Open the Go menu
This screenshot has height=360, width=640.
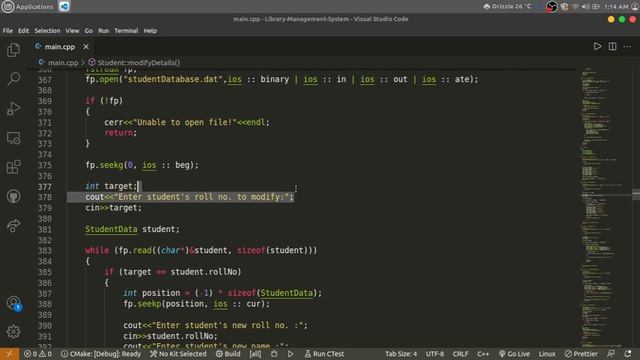pyautogui.click(x=89, y=31)
